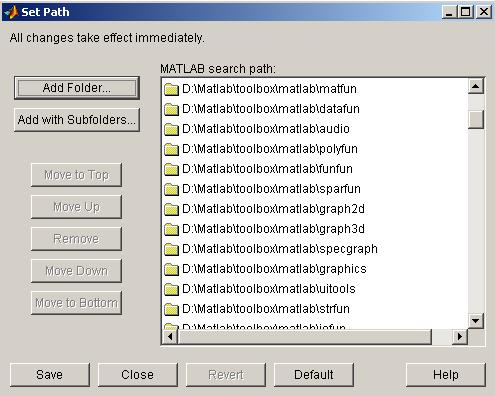The height and width of the screenshot is (396, 495).
Task: Click Add with Subfolders... button
Action: coord(77,120)
